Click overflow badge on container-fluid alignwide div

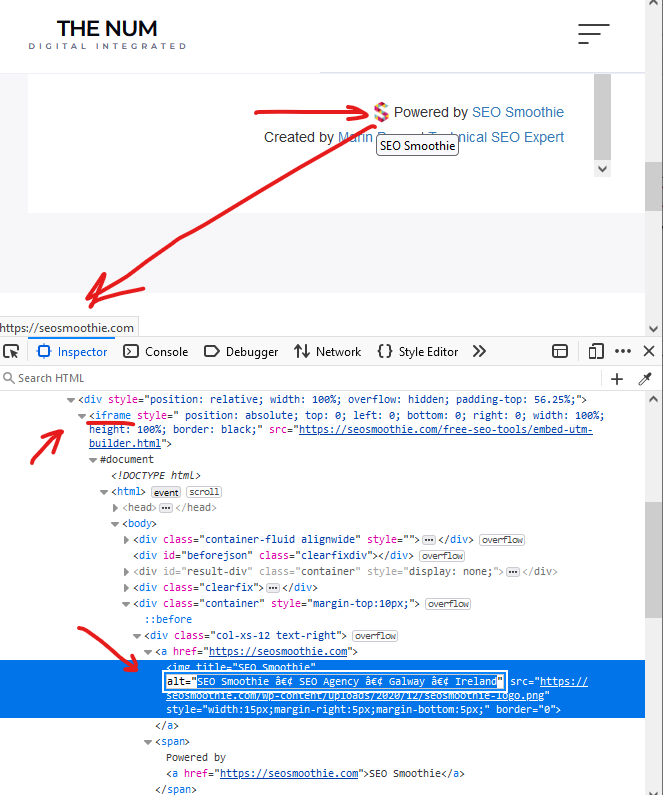tap(502, 540)
